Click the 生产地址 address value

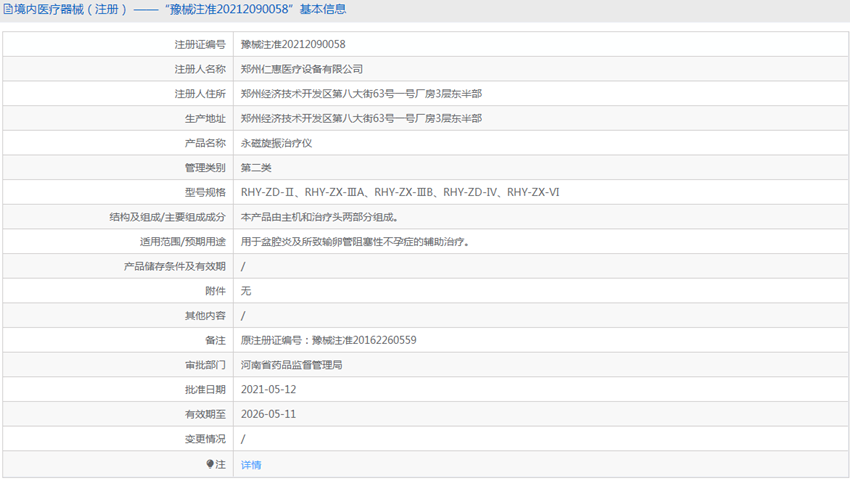coord(361,118)
